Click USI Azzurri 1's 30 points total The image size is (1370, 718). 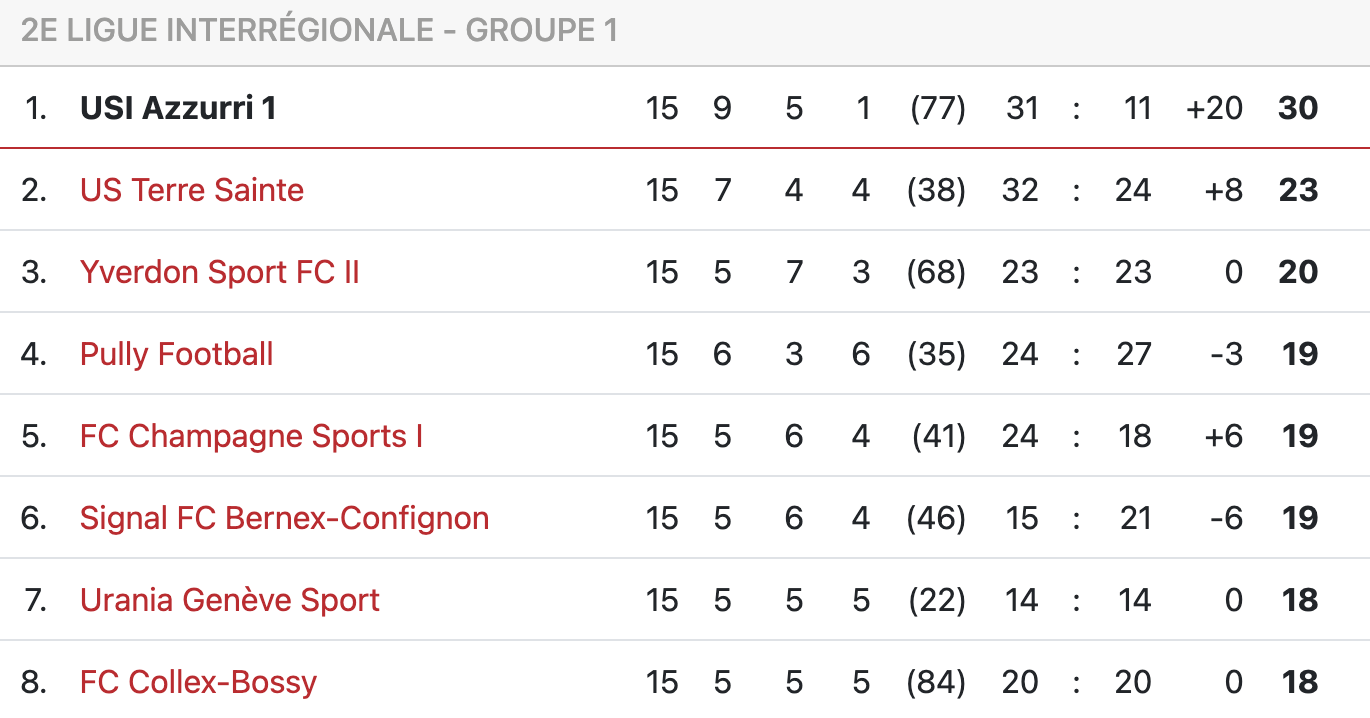pyautogui.click(x=1298, y=108)
